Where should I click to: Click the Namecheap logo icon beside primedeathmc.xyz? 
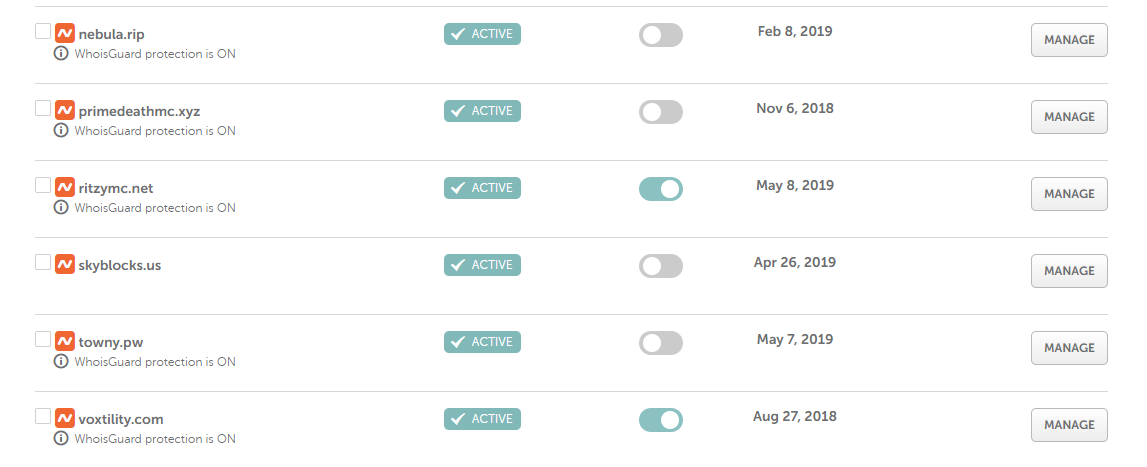pyautogui.click(x=65, y=111)
